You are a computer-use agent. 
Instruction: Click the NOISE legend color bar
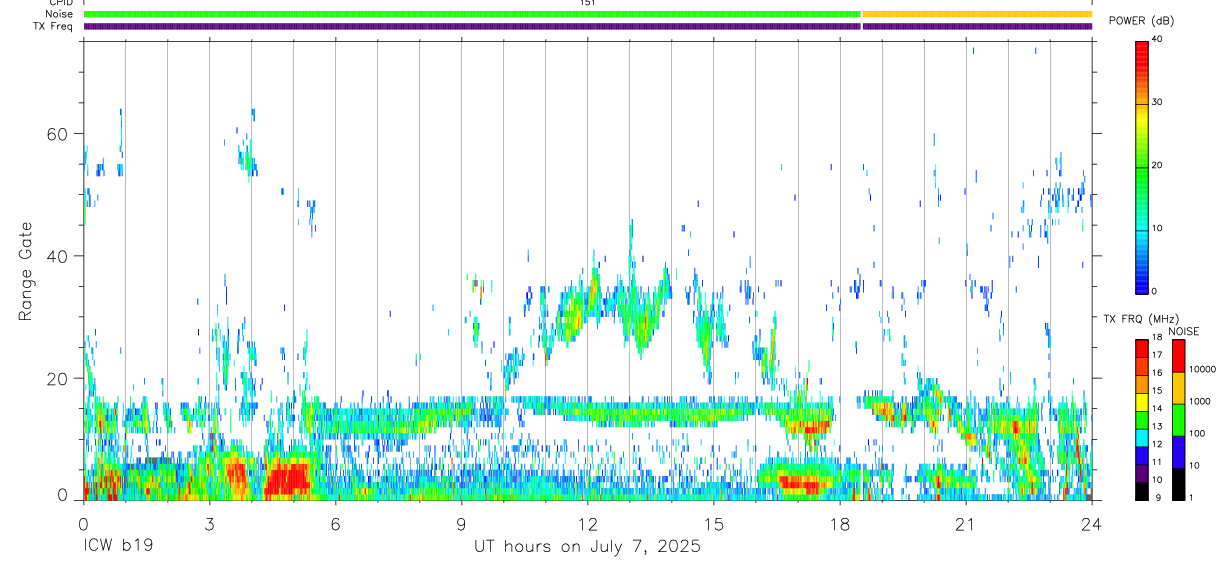(x=1178, y=420)
